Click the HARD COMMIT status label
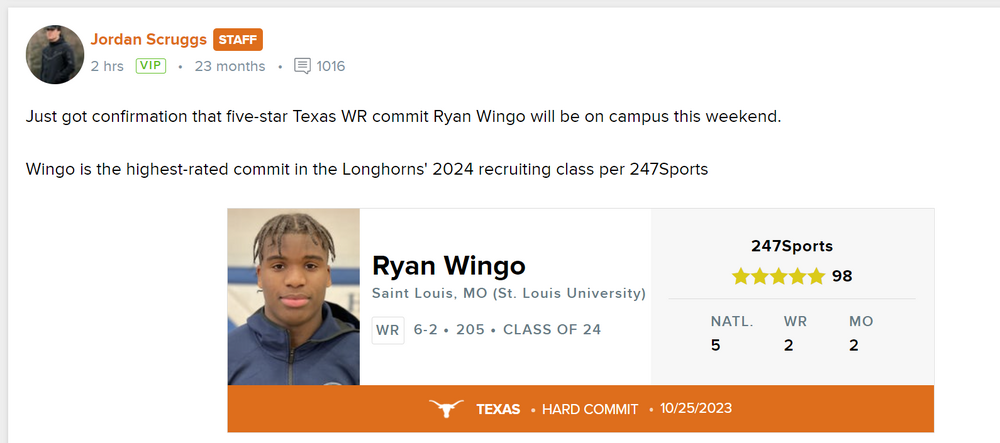The height and width of the screenshot is (443, 1000). pyautogui.click(x=590, y=409)
